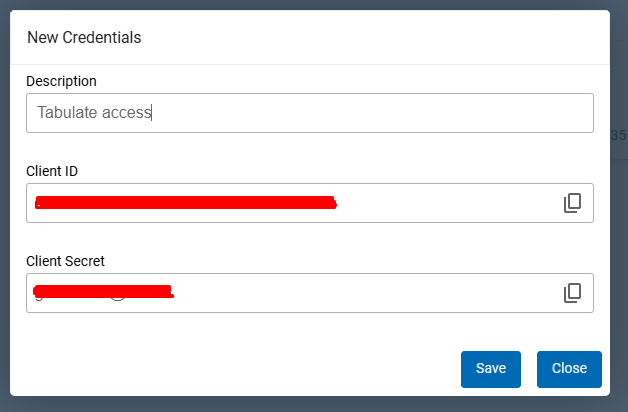The width and height of the screenshot is (628, 412).
Task: Click dimmed background below the dialog
Action: 300,404
